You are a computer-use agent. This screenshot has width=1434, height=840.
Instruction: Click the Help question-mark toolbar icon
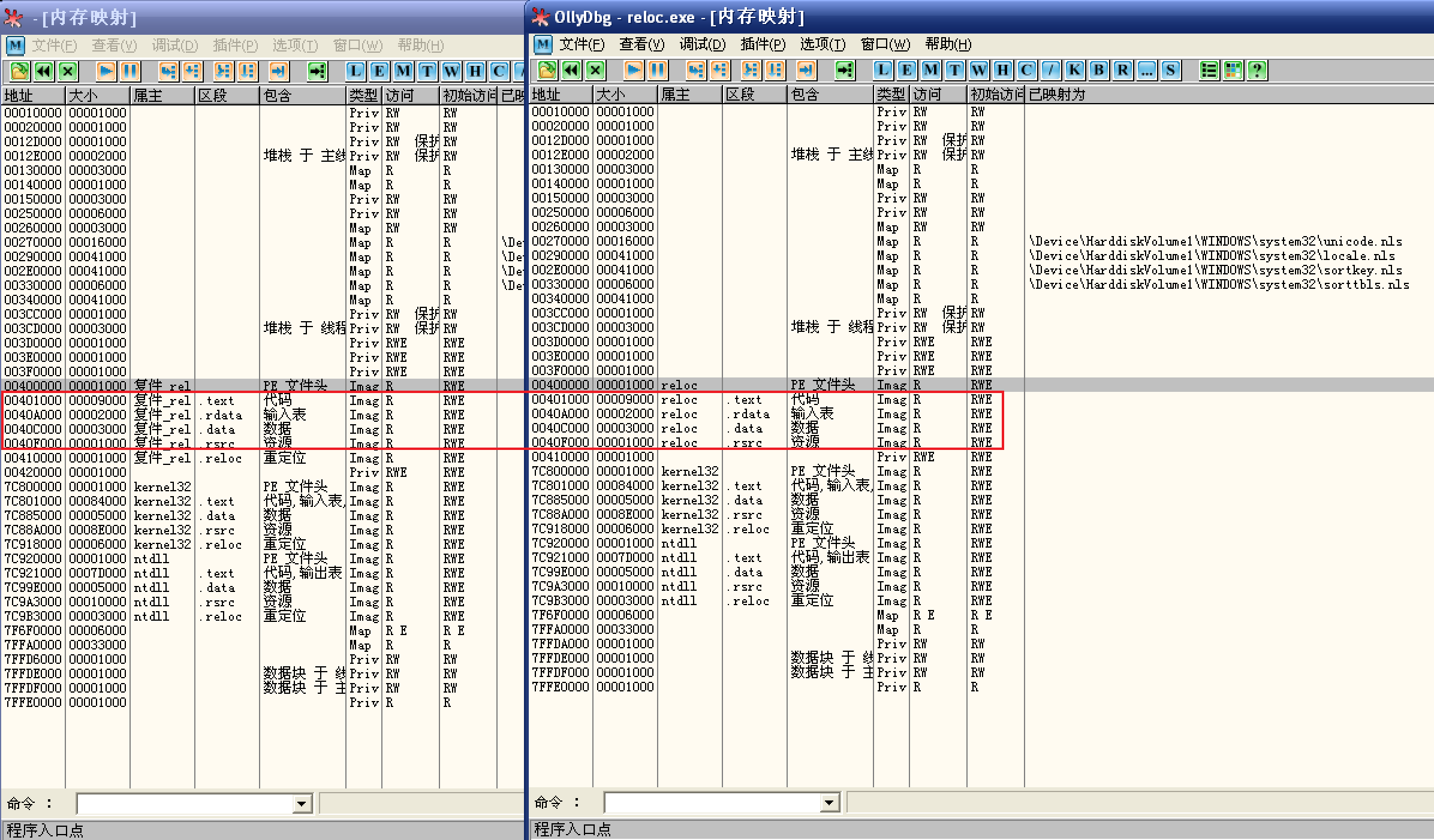(x=1257, y=71)
